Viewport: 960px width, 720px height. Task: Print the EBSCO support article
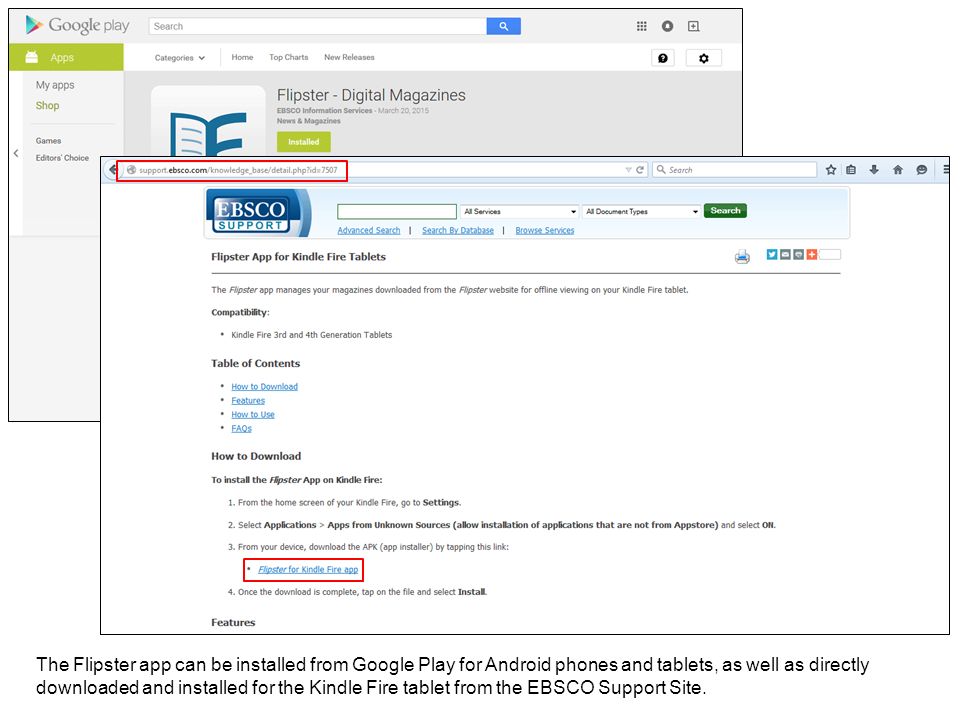click(742, 256)
